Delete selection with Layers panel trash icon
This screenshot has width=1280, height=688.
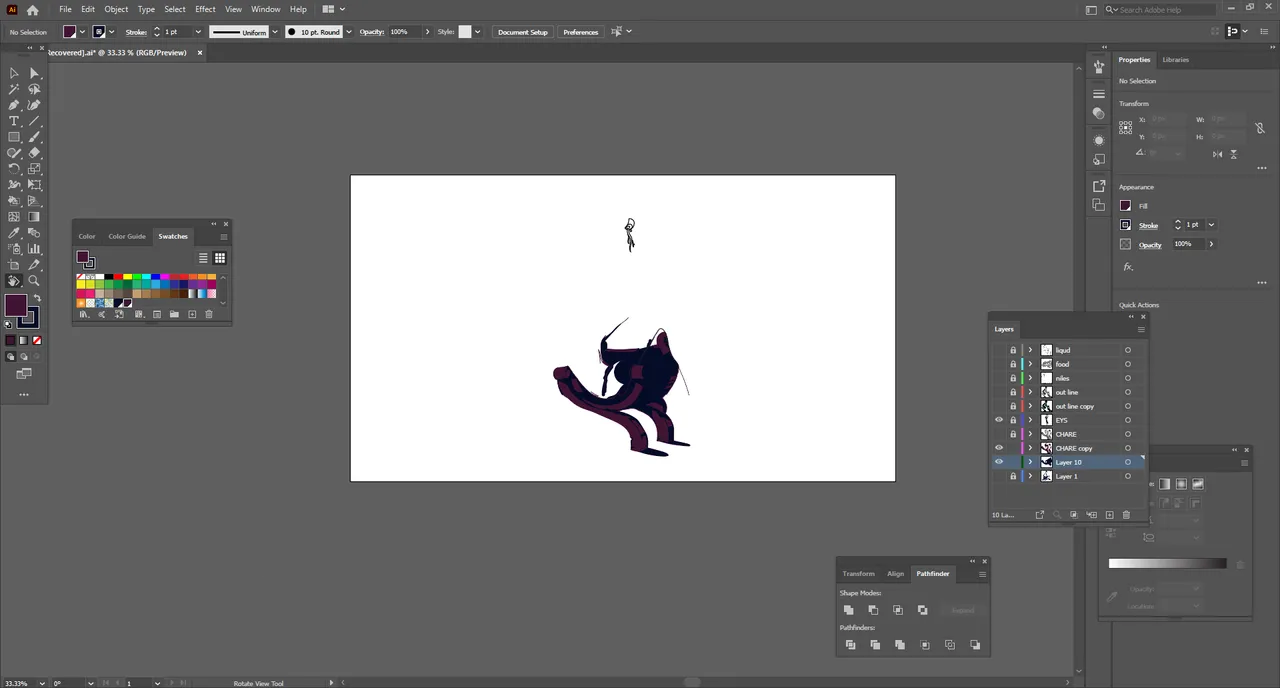coord(1126,515)
